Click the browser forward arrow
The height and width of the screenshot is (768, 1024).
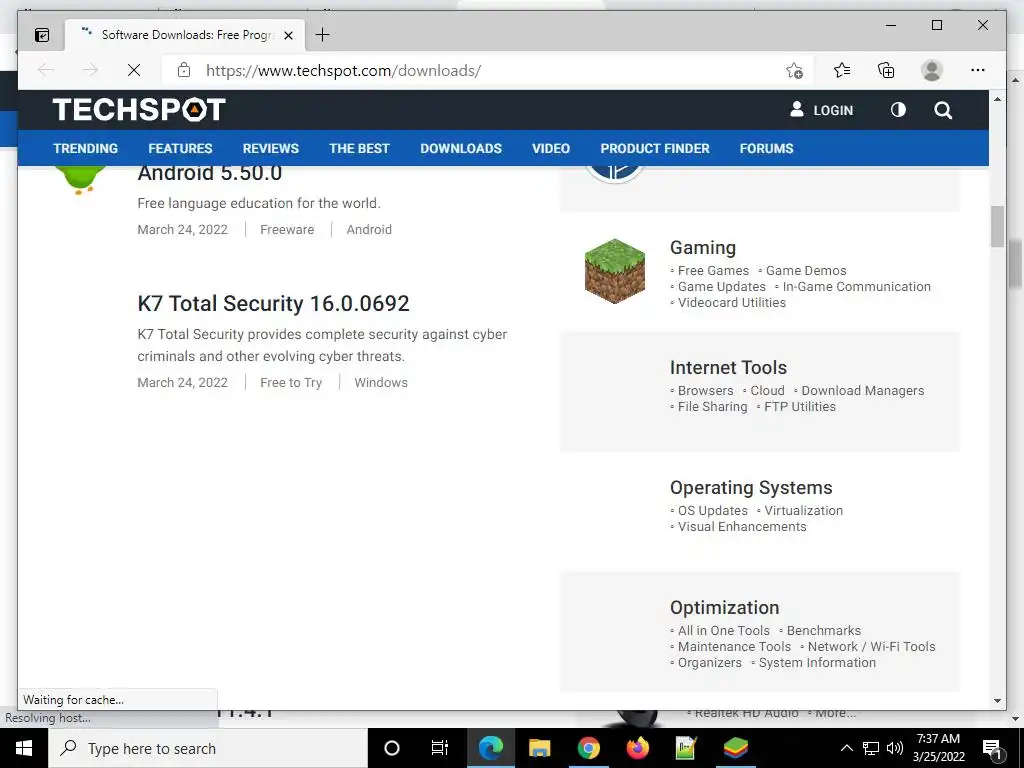tap(90, 70)
